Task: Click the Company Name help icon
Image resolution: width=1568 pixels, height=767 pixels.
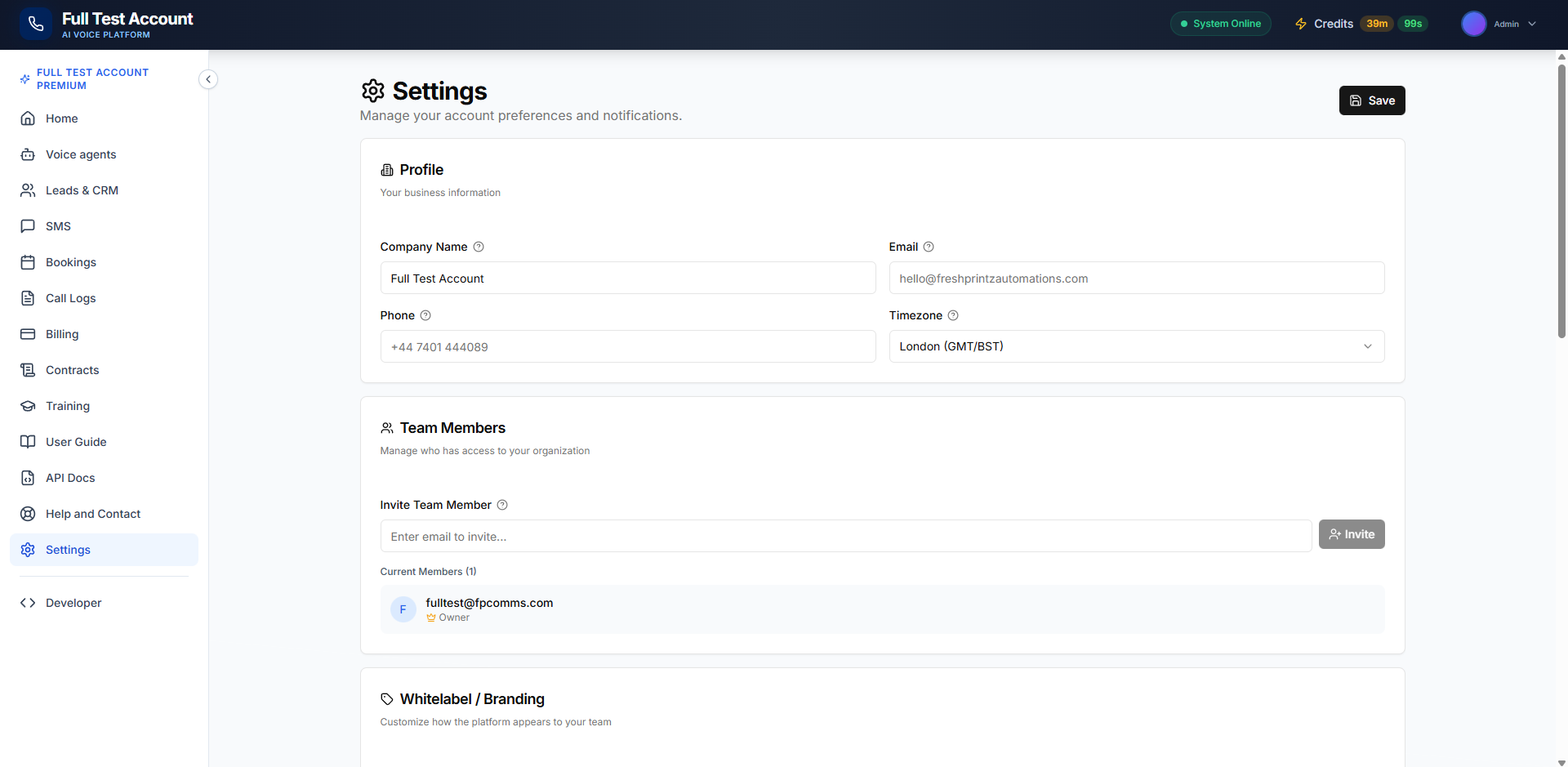Action: [x=479, y=247]
